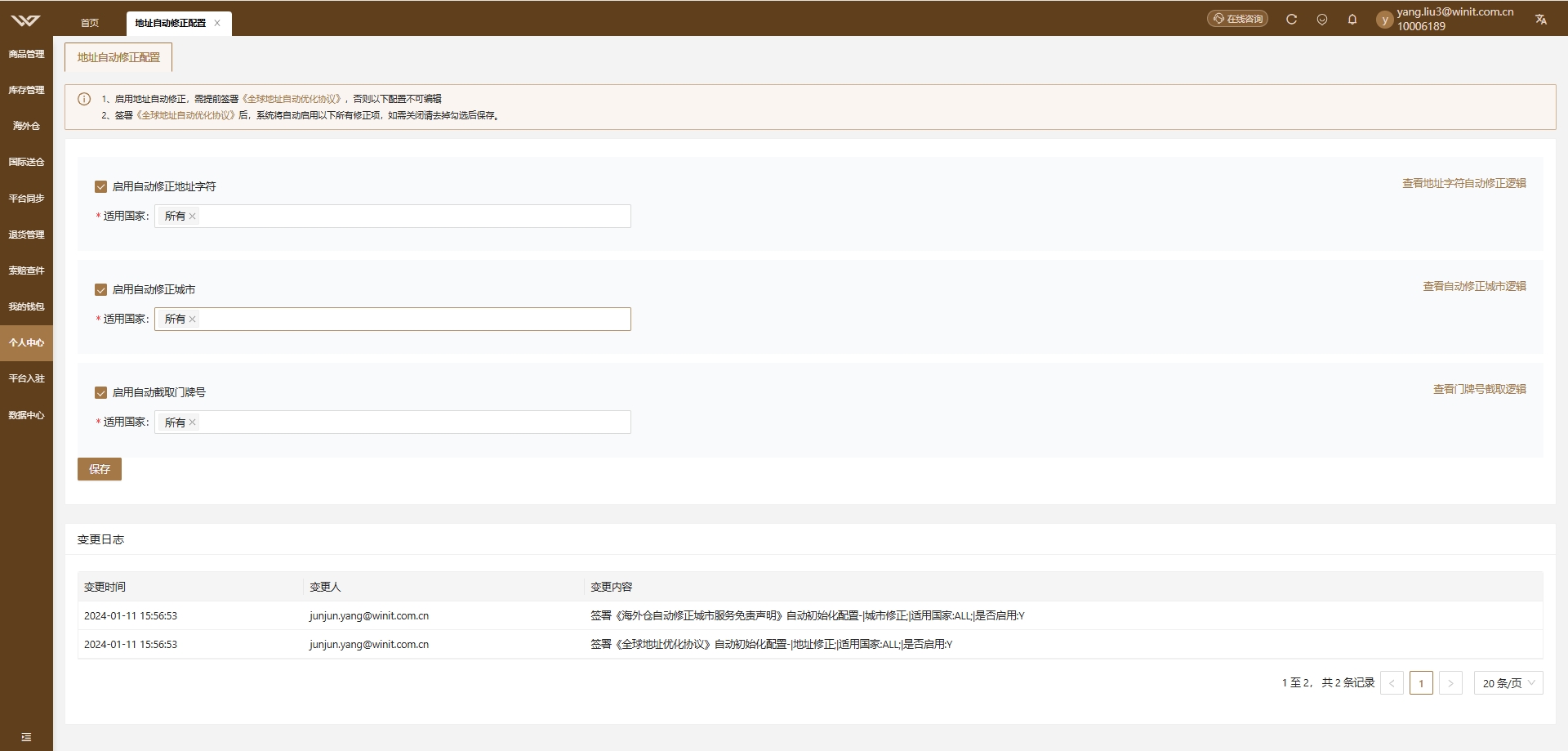Click the account number 10006189
Viewport: 1568px width, 751px height.
point(1421,26)
